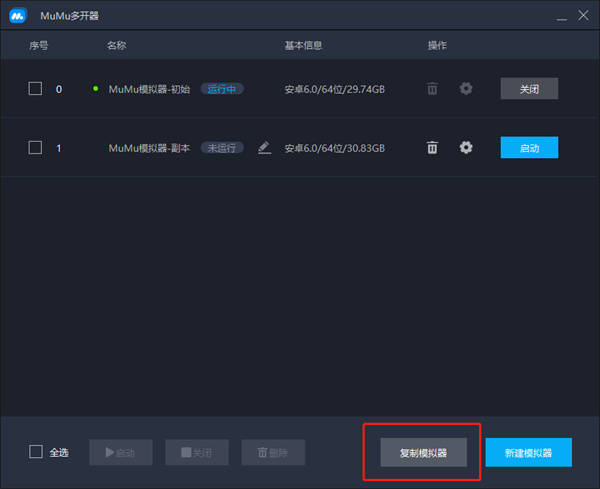This screenshot has height=489, width=600.
Task: Click the 关闭 button for MuMu模拟器-初始
Action: (529, 89)
